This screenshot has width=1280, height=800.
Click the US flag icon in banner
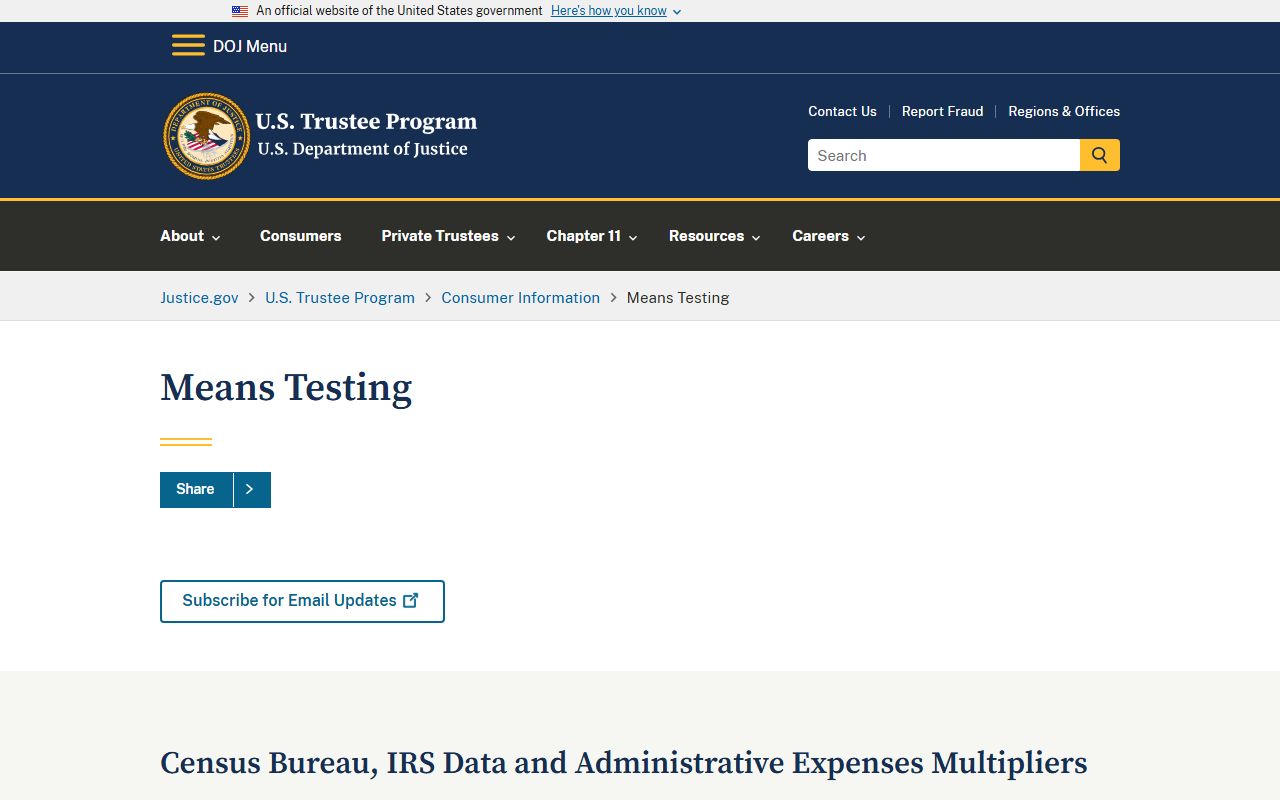(x=240, y=11)
